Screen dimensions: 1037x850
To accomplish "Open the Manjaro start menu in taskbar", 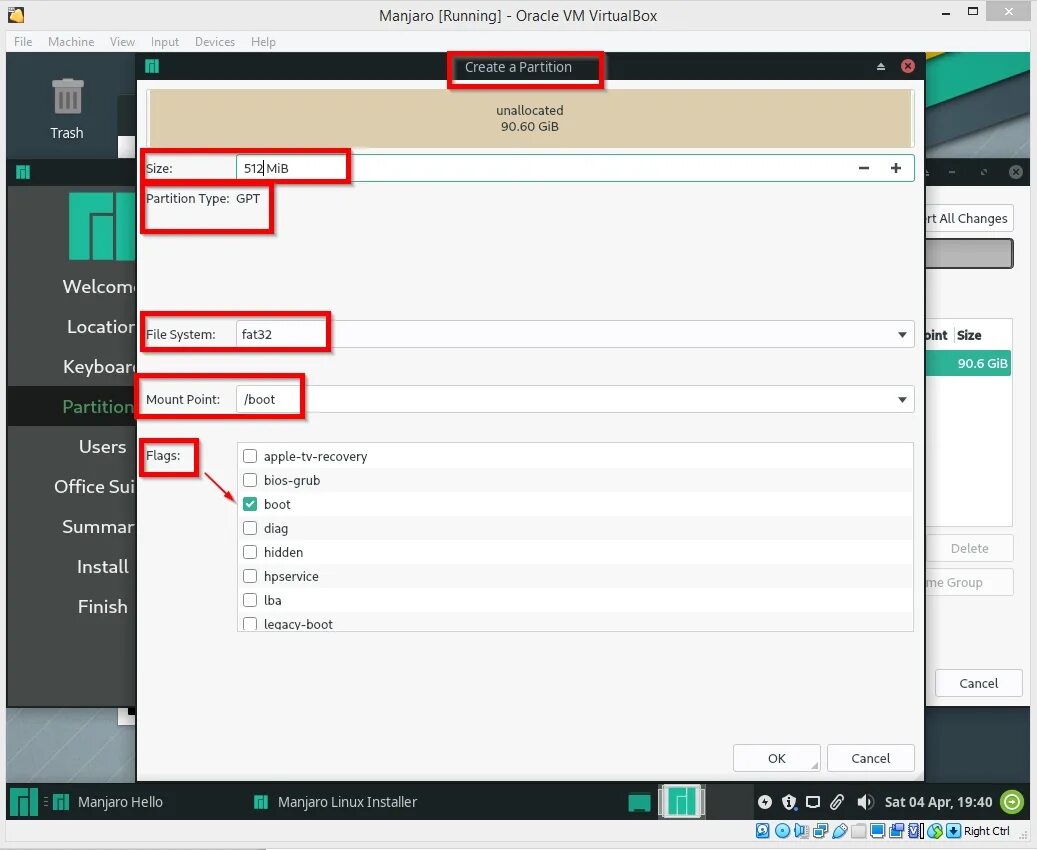I will tap(23, 802).
